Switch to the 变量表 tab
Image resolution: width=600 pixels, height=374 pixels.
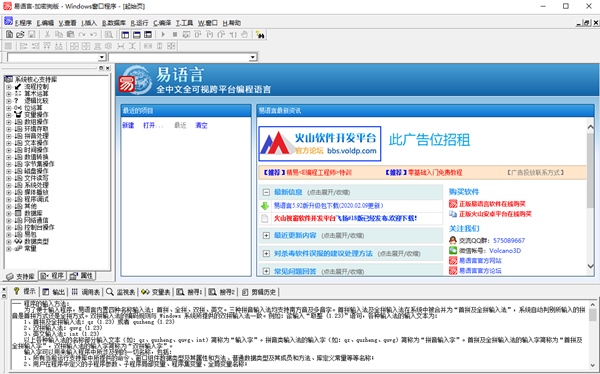(156, 292)
